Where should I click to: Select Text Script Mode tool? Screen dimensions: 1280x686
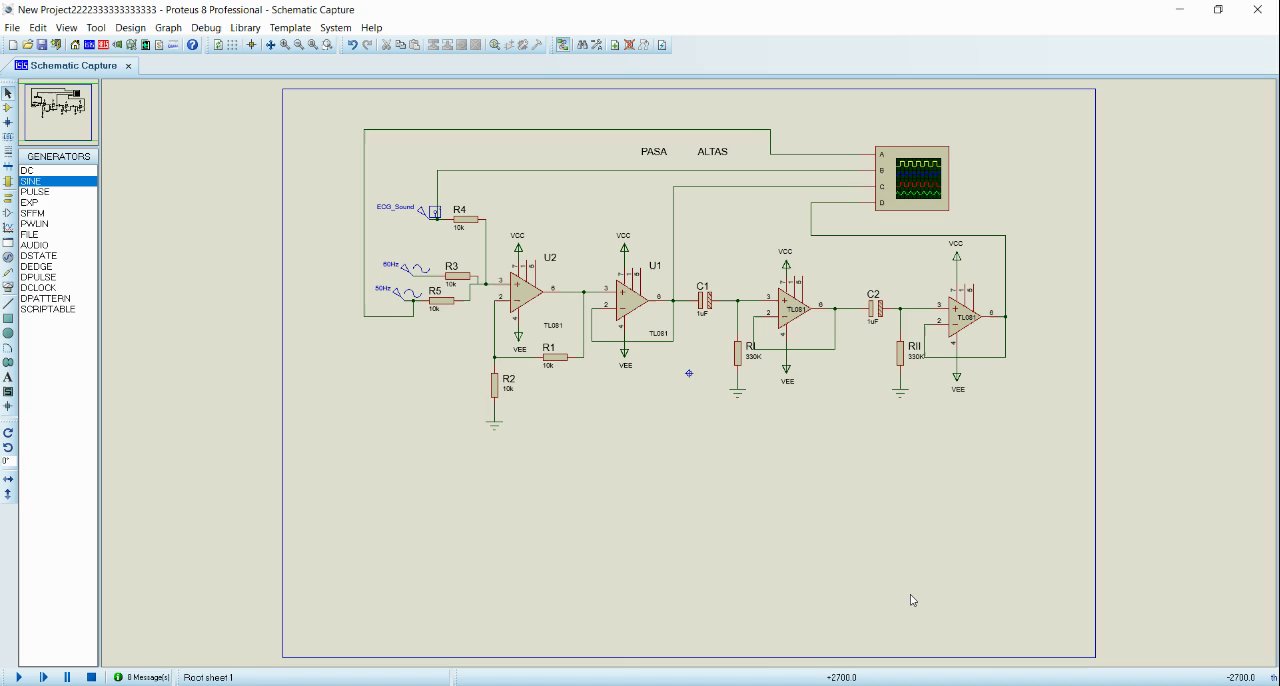tap(8, 150)
